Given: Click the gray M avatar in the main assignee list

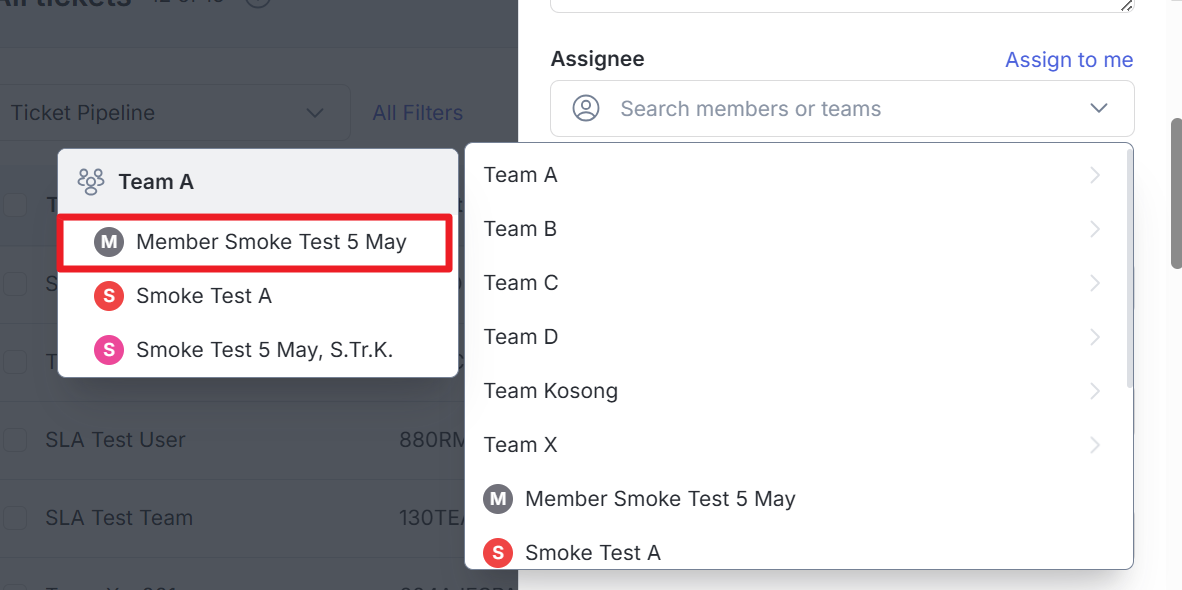Looking at the screenshot, I should pyautogui.click(x=498, y=499).
